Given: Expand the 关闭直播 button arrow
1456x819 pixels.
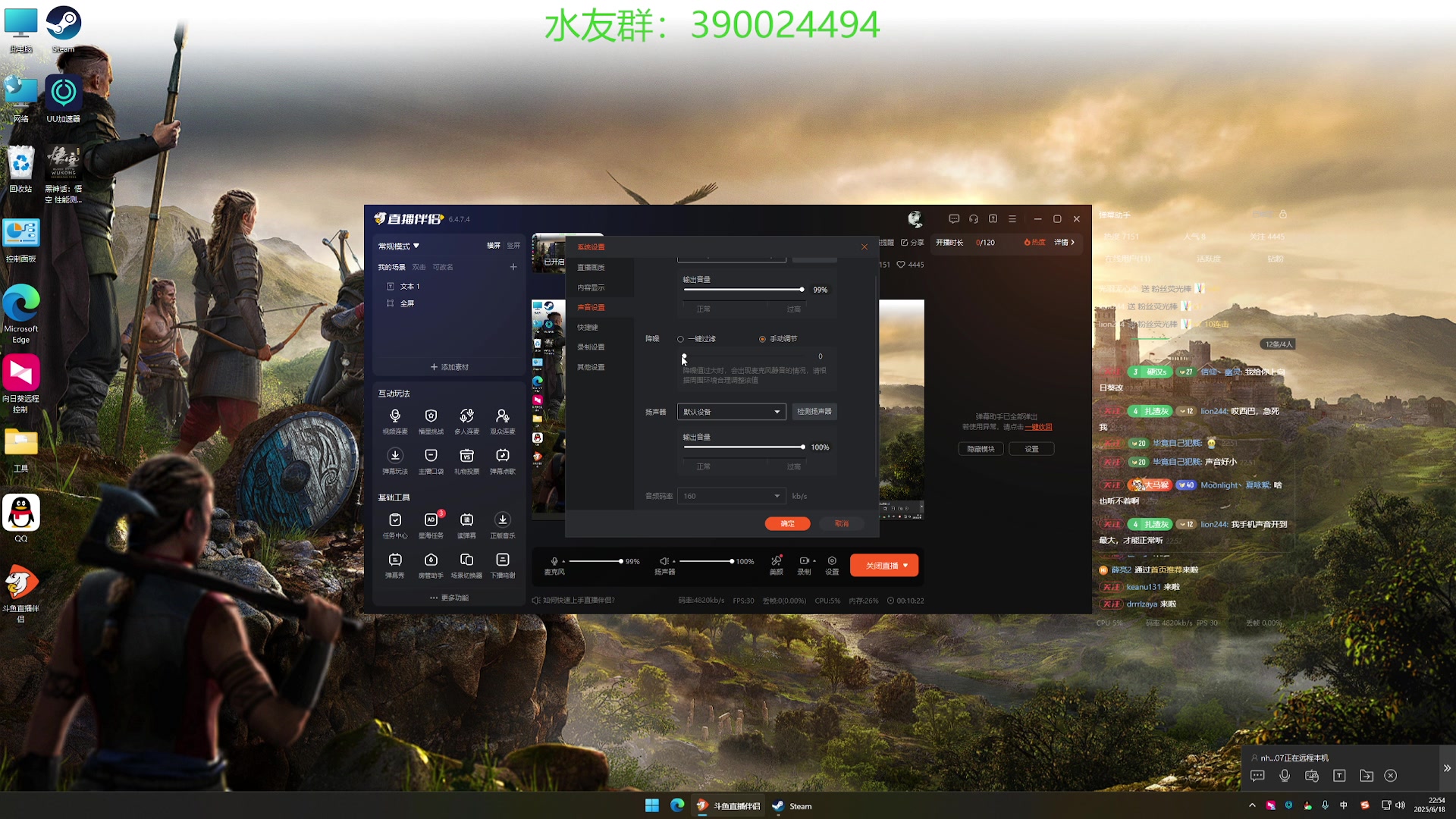Looking at the screenshot, I should 905,566.
